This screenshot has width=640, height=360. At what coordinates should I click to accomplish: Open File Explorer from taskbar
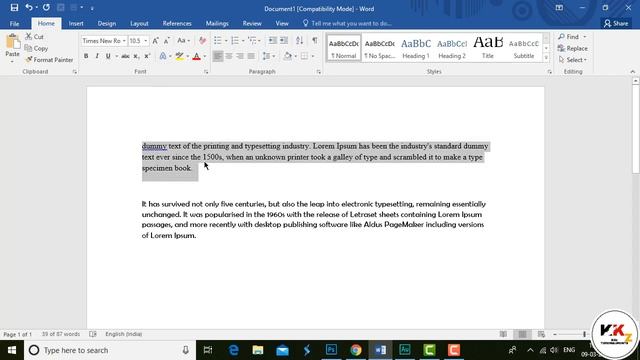[x=258, y=350]
